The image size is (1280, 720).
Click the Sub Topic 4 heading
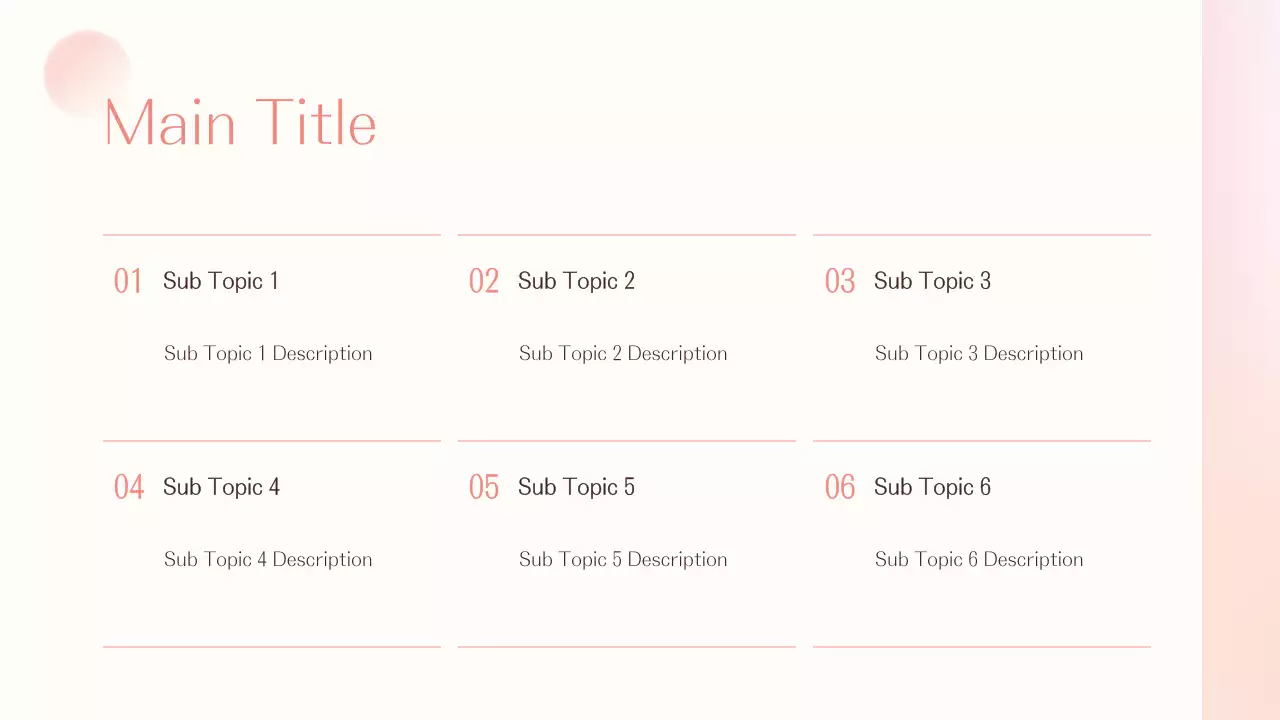coord(221,487)
